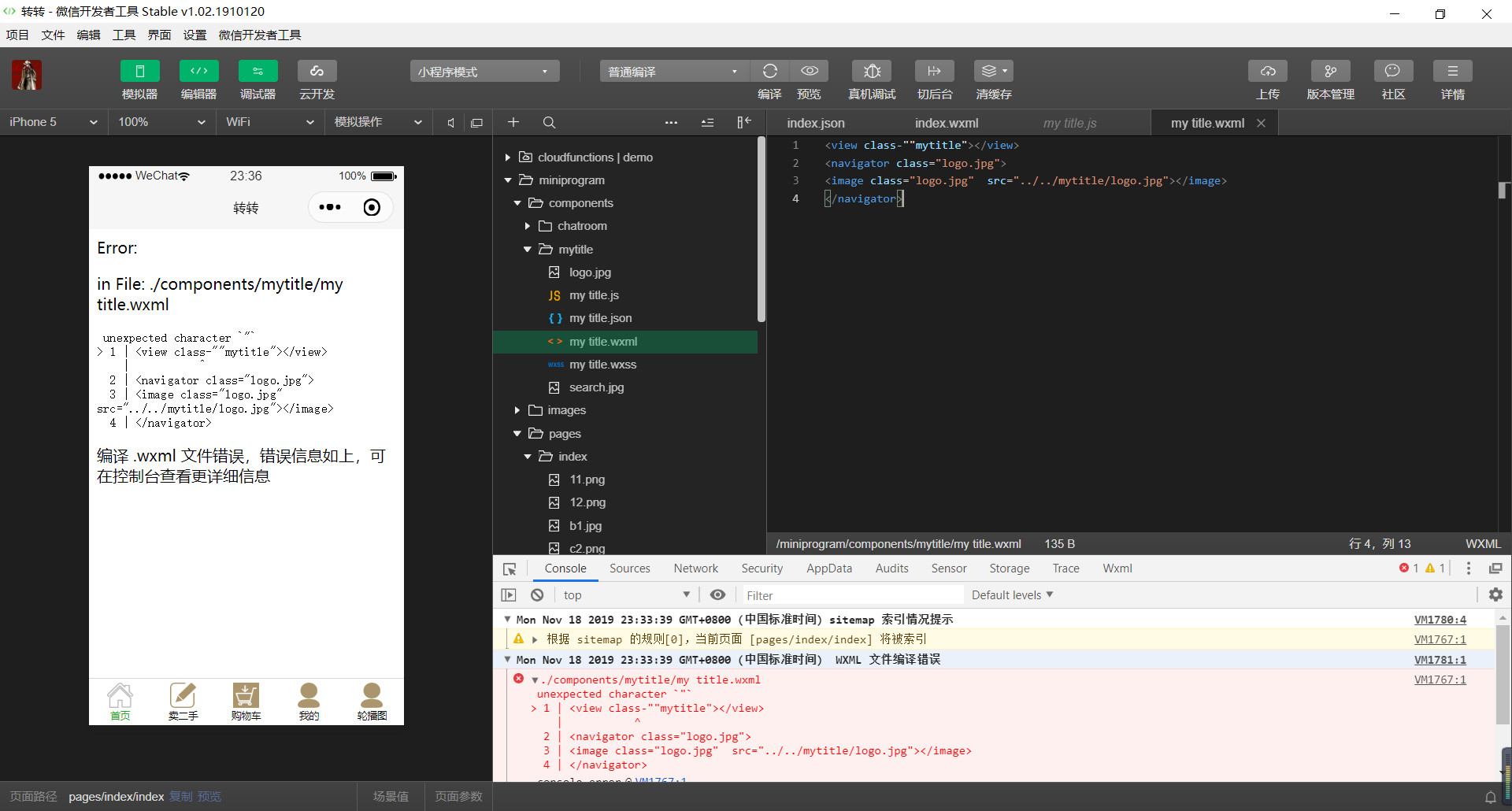Toggle the simulator (模拟器) panel

139,72
